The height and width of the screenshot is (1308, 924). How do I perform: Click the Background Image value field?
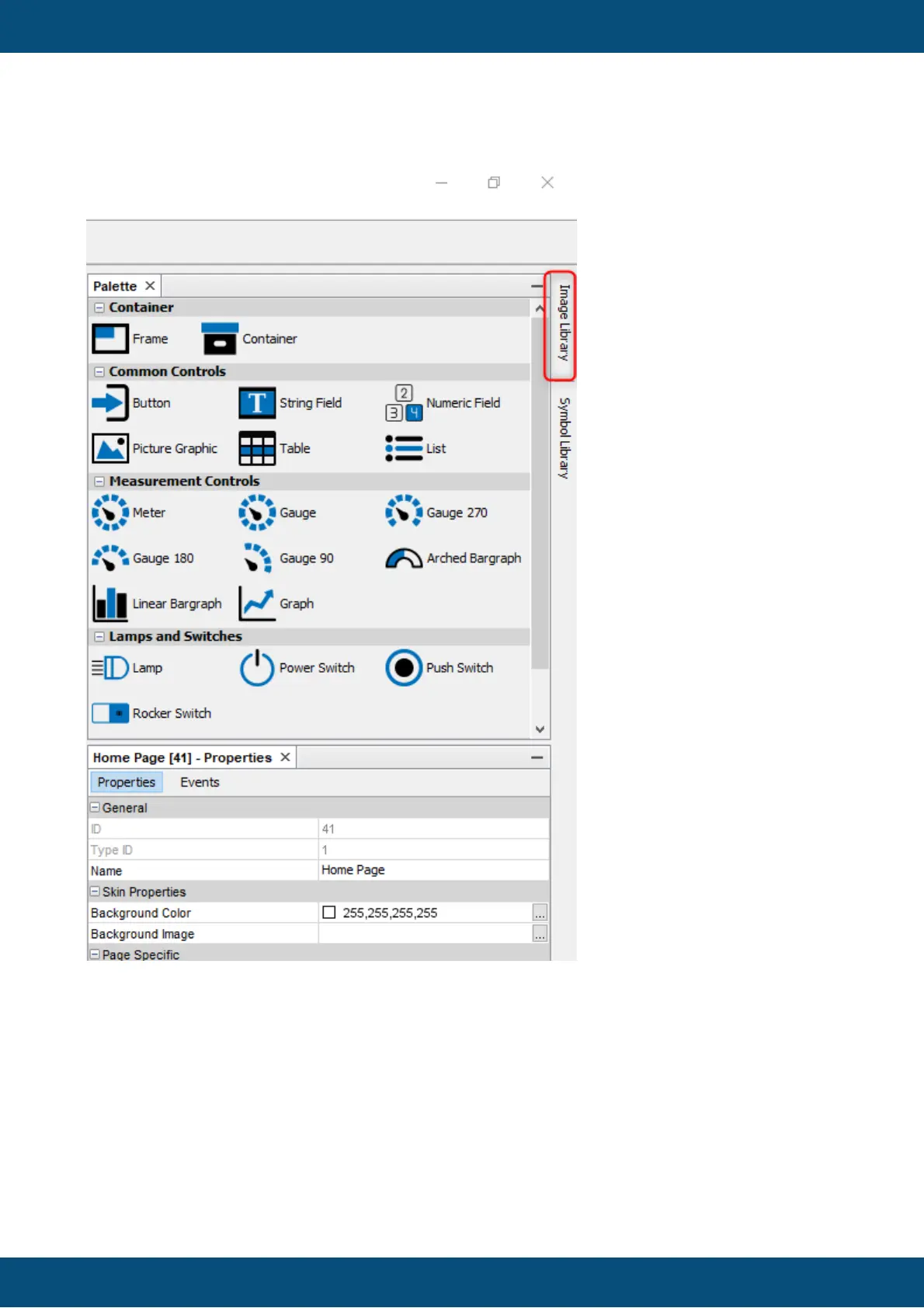tap(426, 934)
